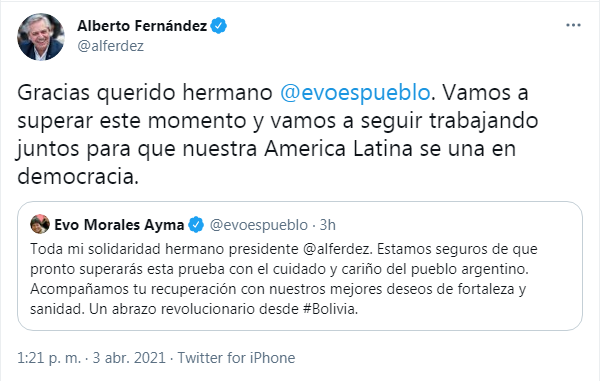Click the word 'democracia.' in the tweet
Screen dimensions: 603x381
[78, 176]
